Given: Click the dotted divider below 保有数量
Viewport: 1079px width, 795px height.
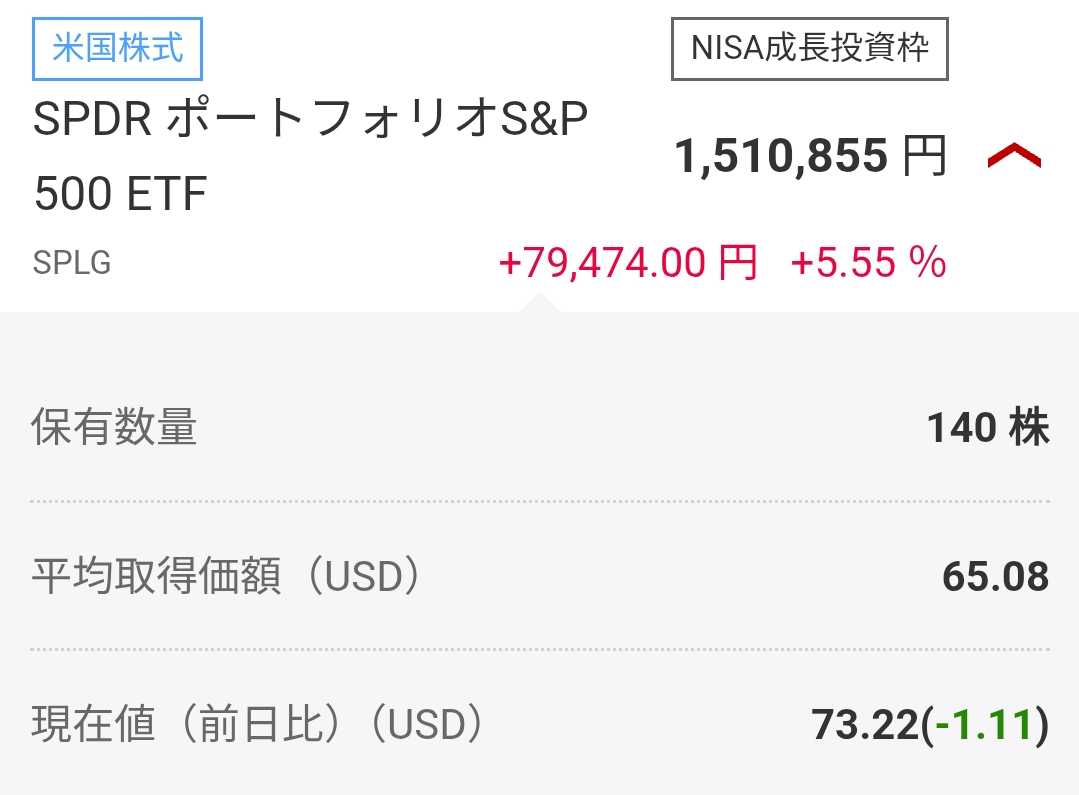Looking at the screenshot, I should [x=540, y=501].
